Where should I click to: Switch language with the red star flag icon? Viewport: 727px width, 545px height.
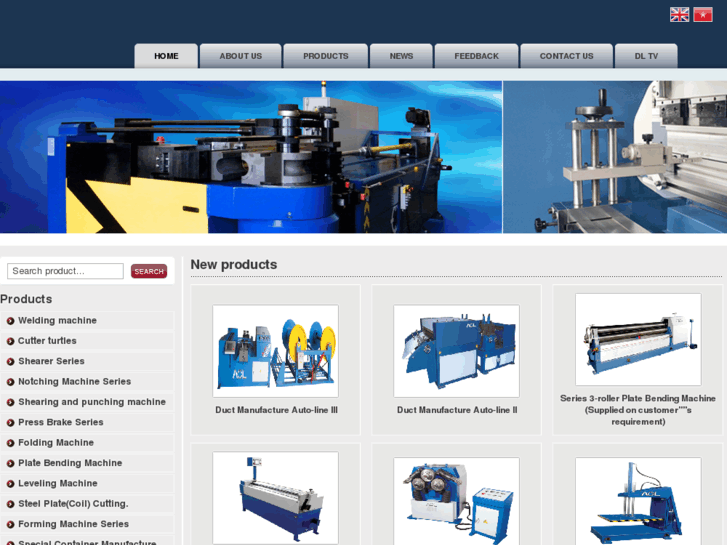(702, 15)
